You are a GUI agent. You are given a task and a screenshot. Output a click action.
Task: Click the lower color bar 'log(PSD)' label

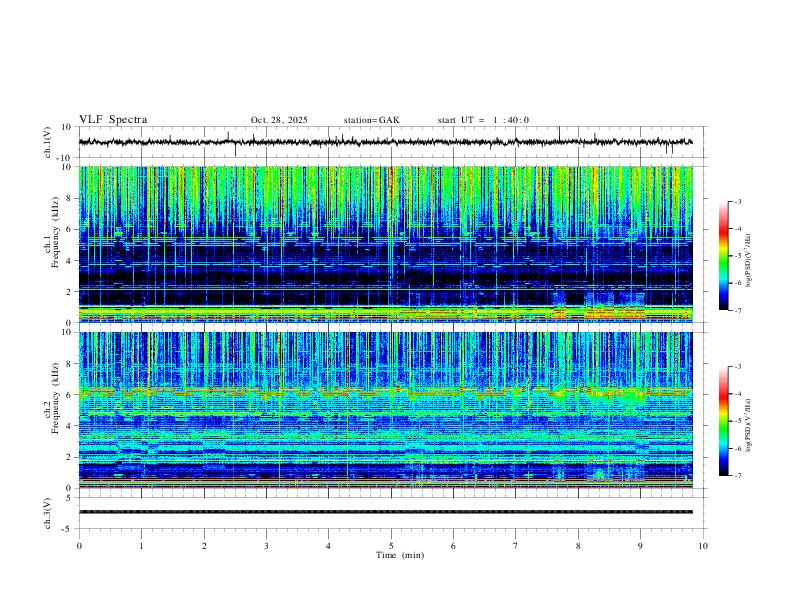click(749, 425)
